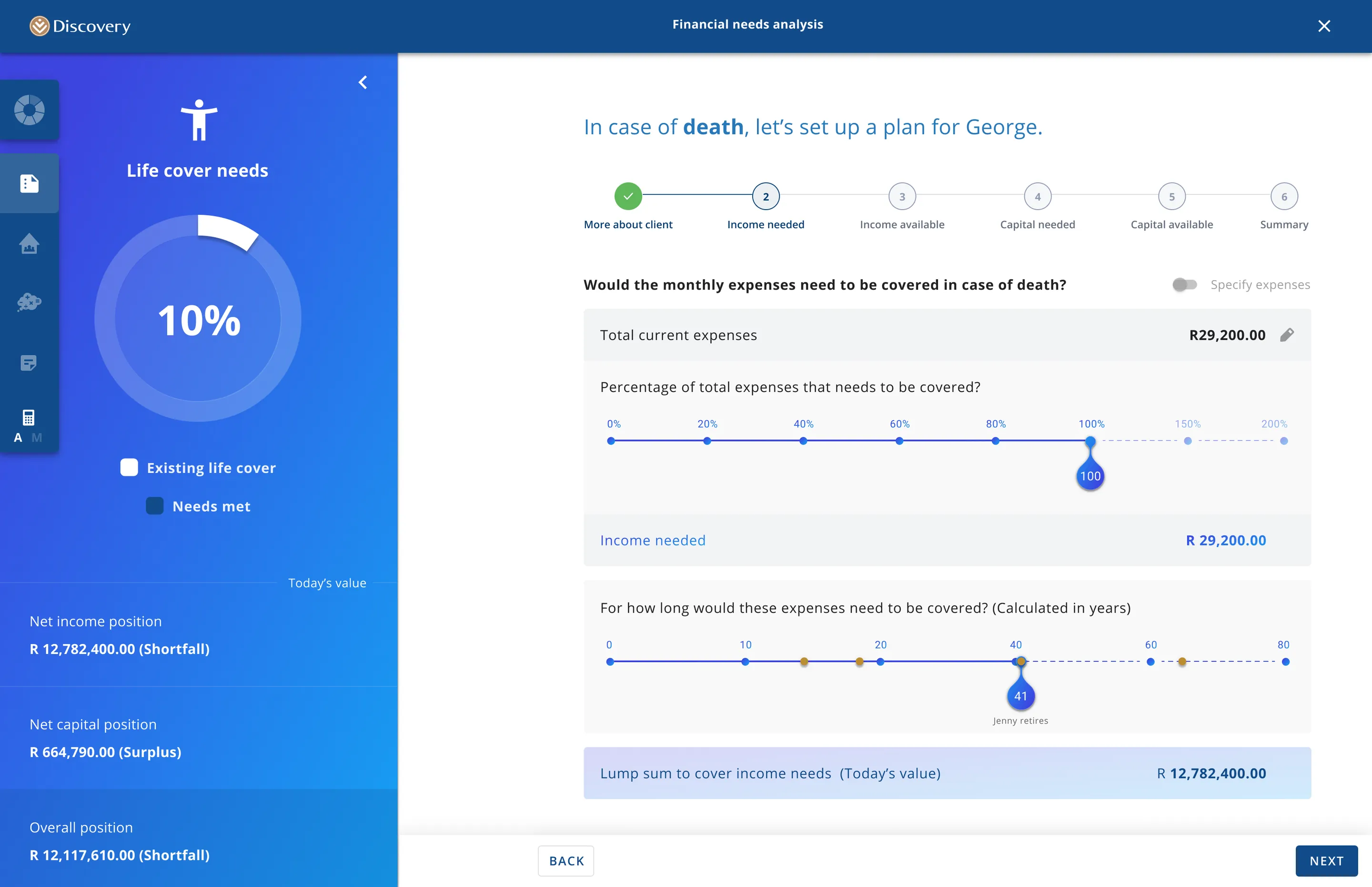Screen dimensions: 1372x887
Task: Click the 41 years slider handle
Action: [x=1020, y=696]
